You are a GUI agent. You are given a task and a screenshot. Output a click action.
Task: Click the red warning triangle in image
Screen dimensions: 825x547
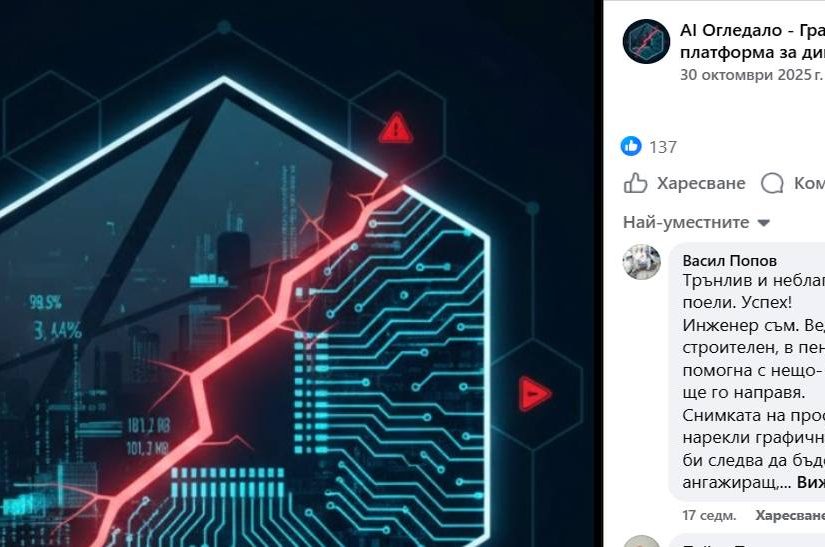point(396,128)
